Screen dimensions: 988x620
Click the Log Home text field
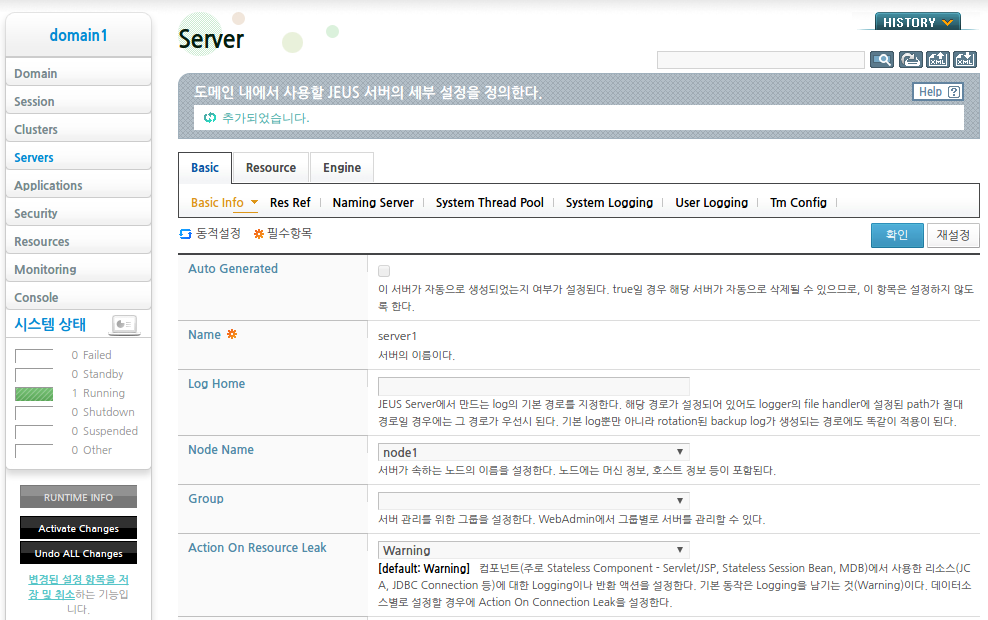click(x=534, y=386)
